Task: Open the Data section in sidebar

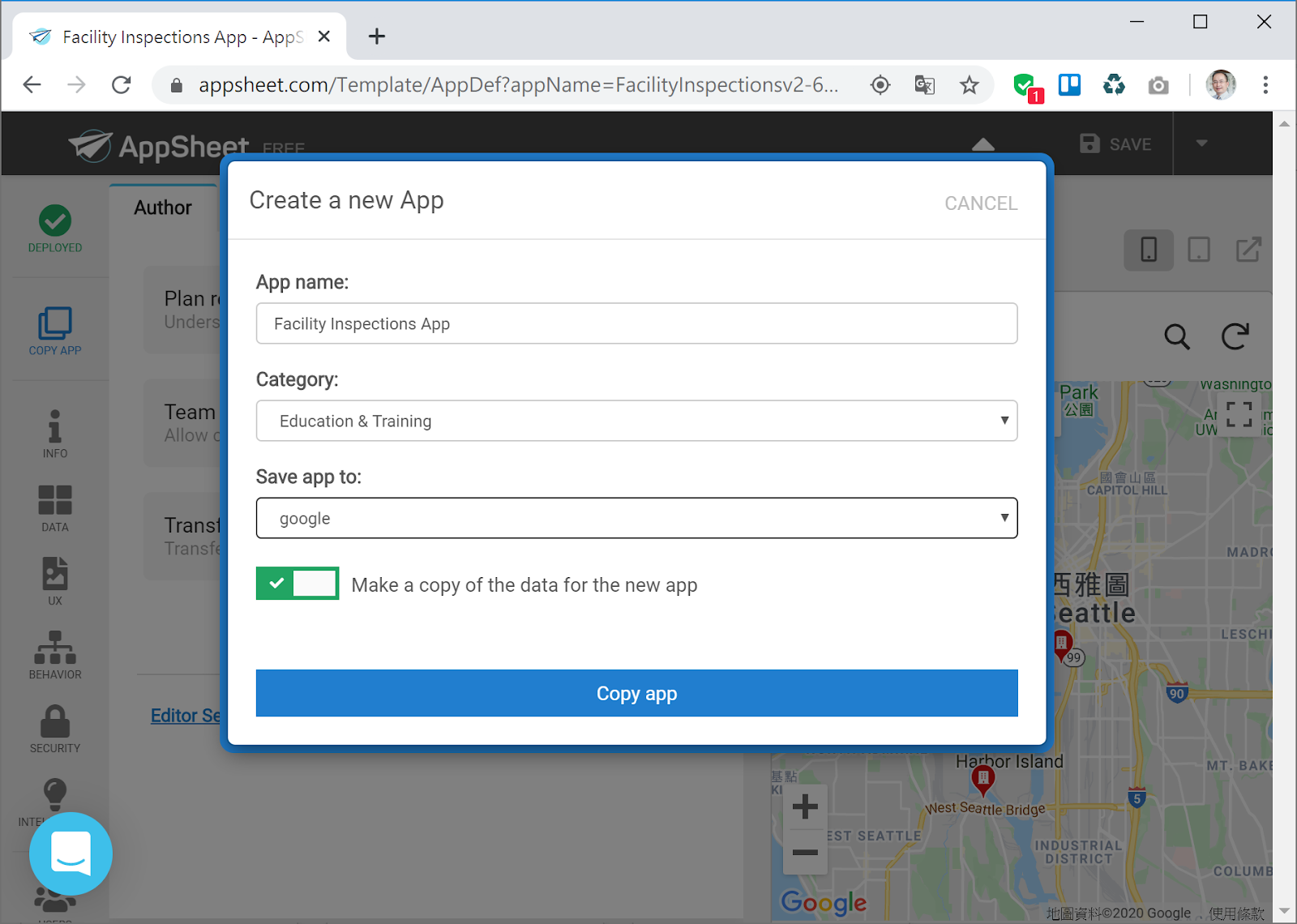Action: [x=55, y=509]
